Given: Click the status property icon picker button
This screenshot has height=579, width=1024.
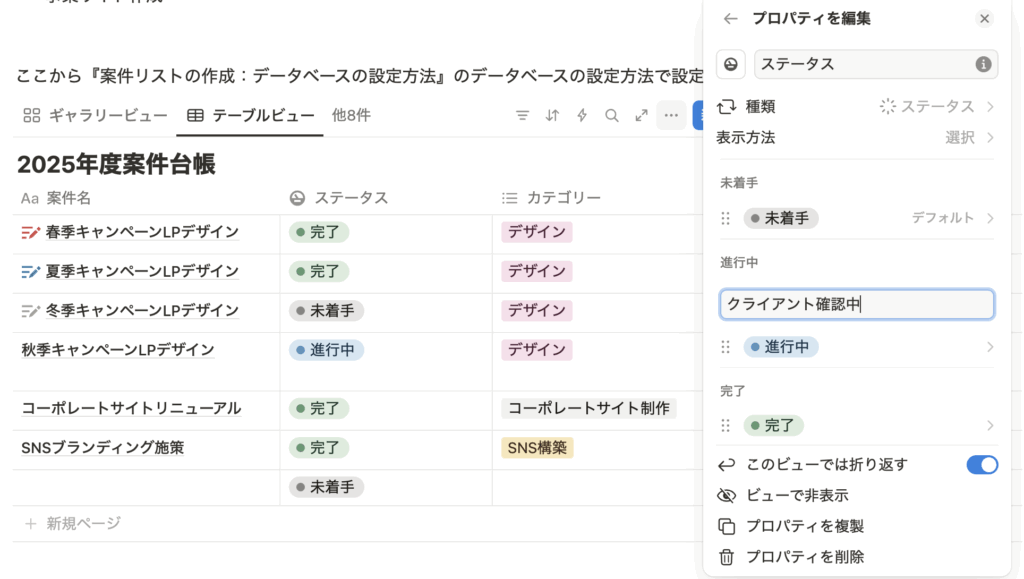Looking at the screenshot, I should [731, 64].
